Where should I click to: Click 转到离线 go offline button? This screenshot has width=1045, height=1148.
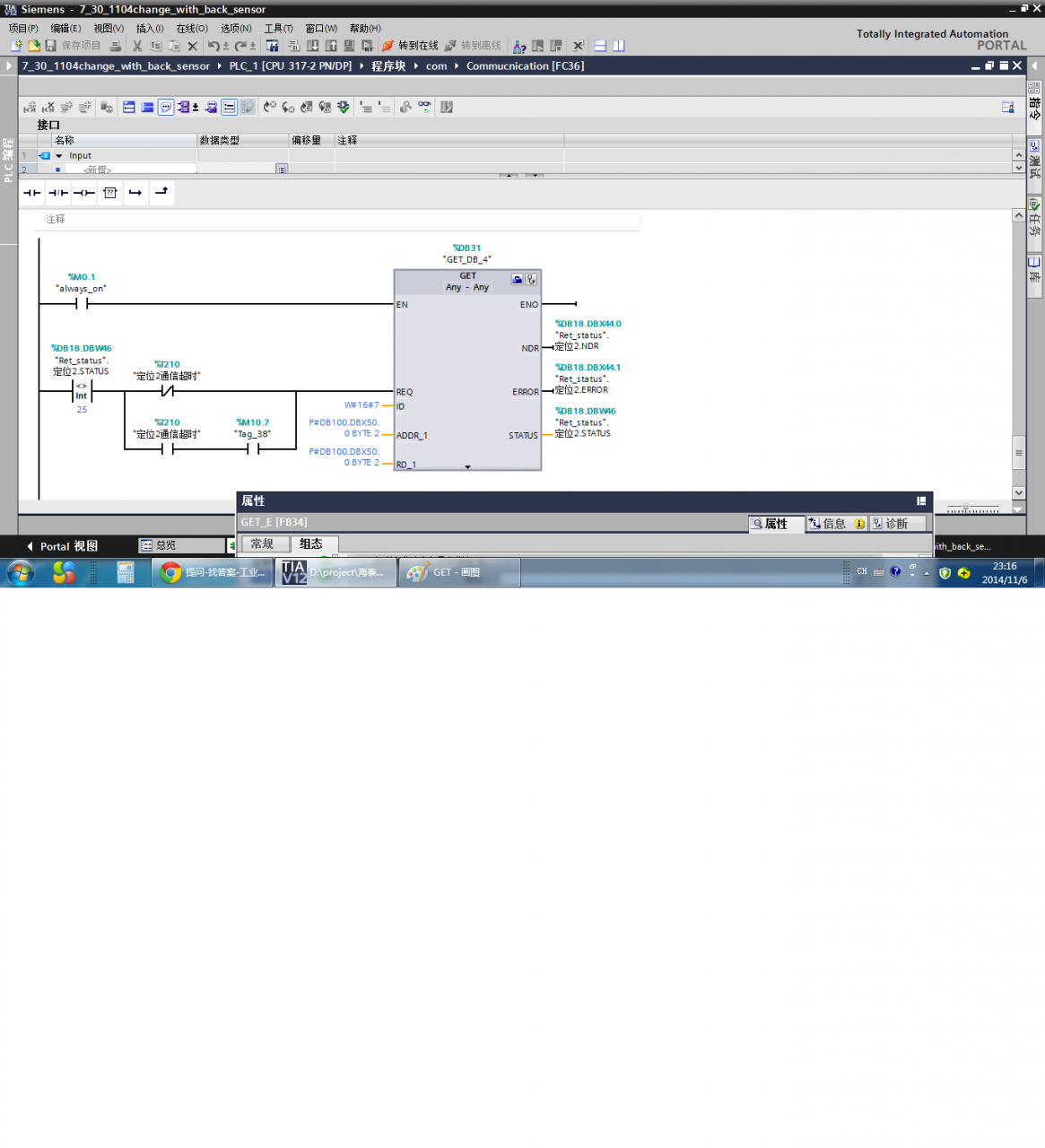[x=474, y=46]
